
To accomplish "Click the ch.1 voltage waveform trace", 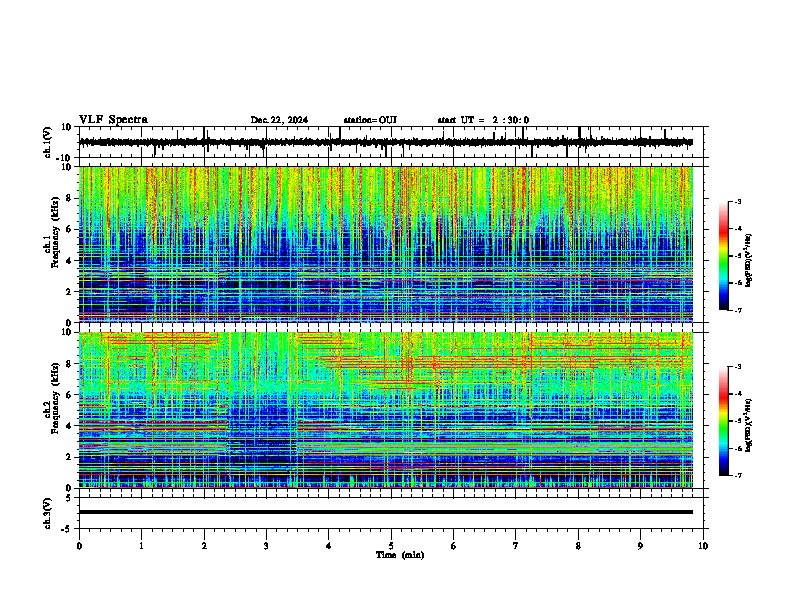I will [386, 142].
